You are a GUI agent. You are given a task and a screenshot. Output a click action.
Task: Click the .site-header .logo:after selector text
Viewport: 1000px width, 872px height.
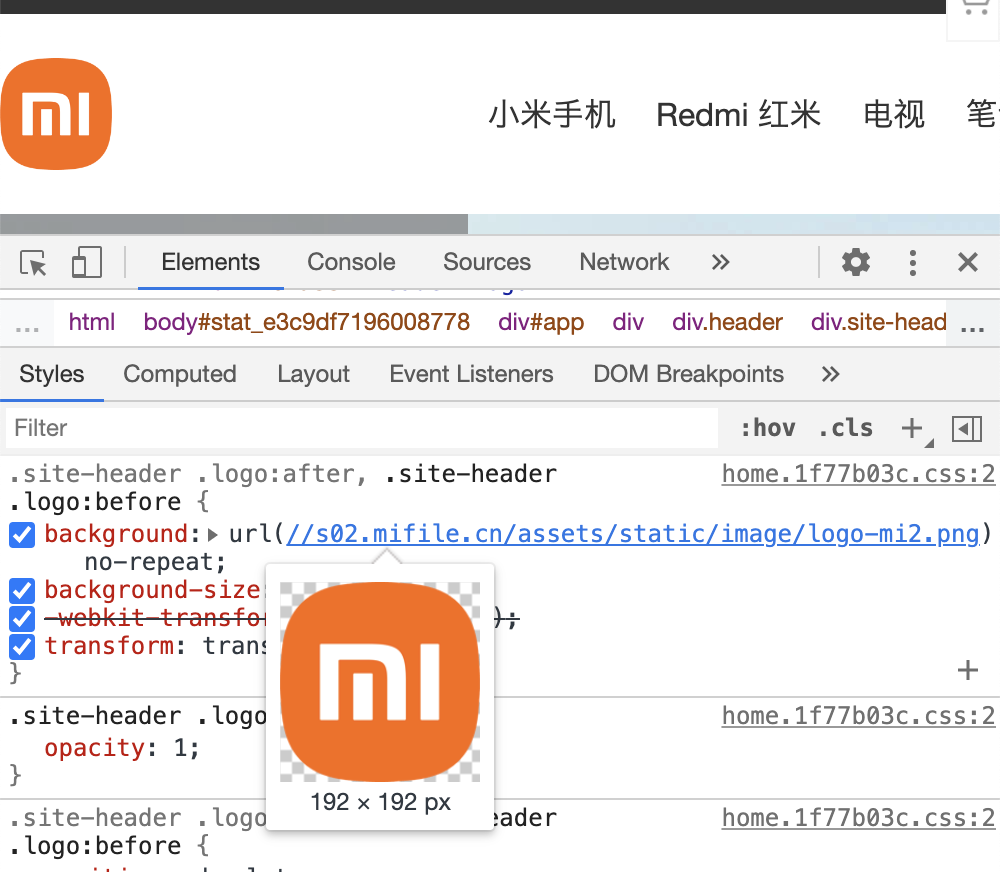point(182,474)
